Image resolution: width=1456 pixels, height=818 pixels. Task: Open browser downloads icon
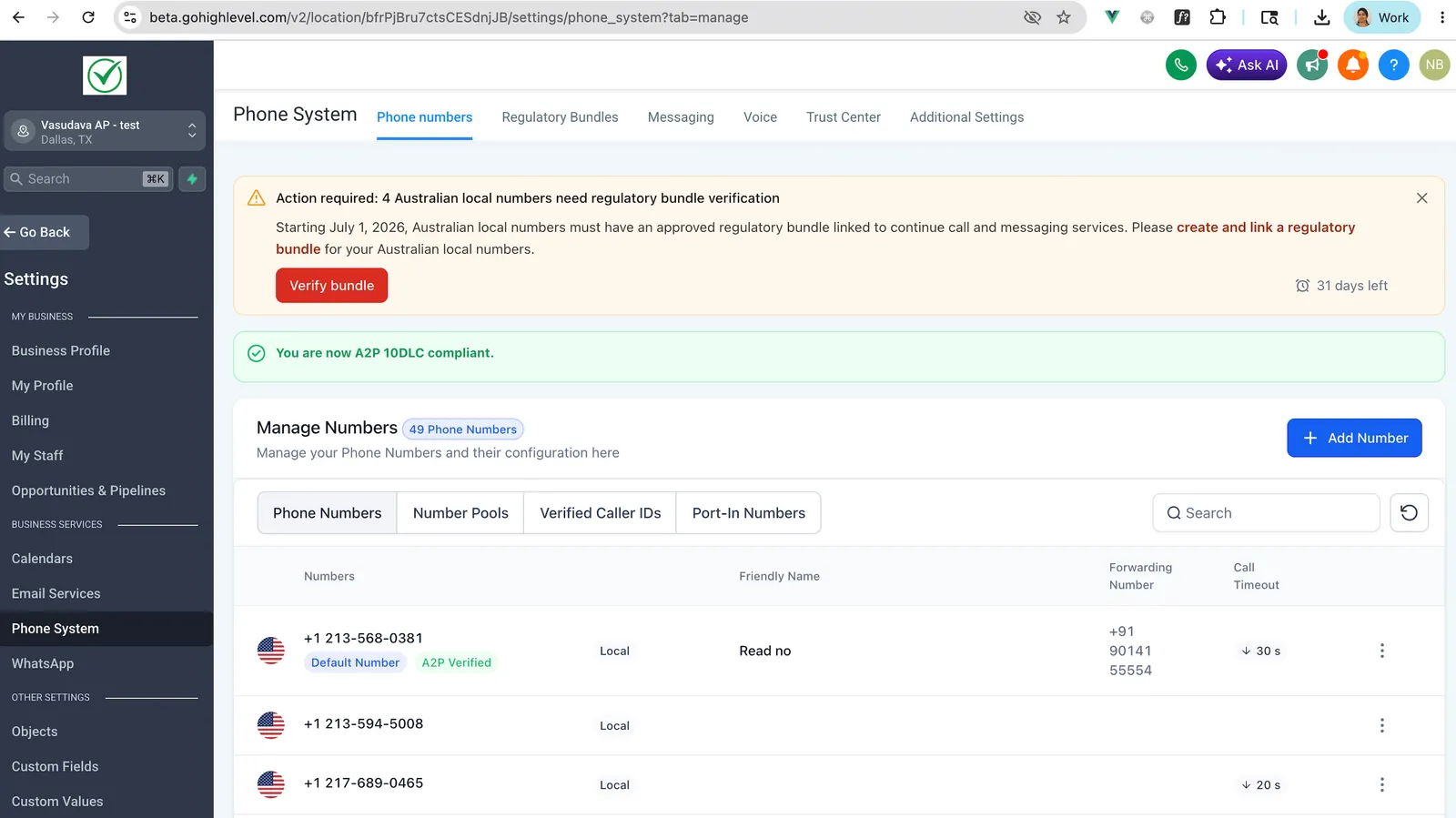pyautogui.click(x=1322, y=17)
